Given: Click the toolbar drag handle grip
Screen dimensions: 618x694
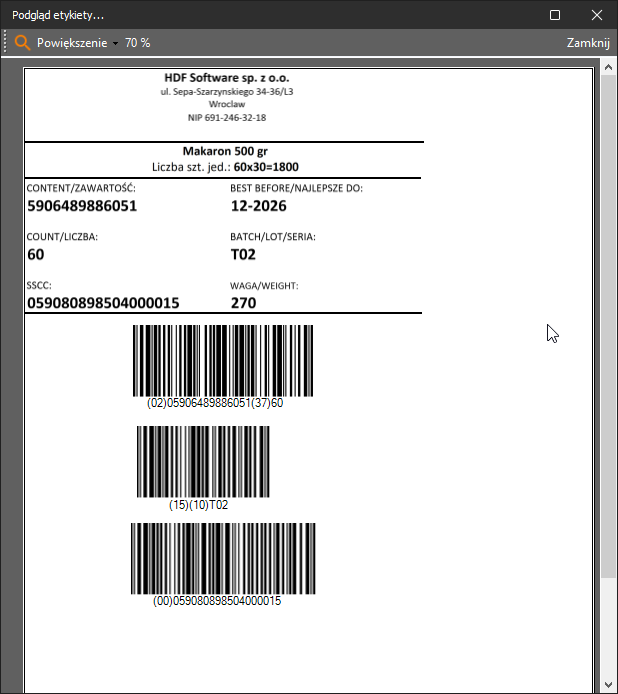Looking at the screenshot, I should point(5,42).
